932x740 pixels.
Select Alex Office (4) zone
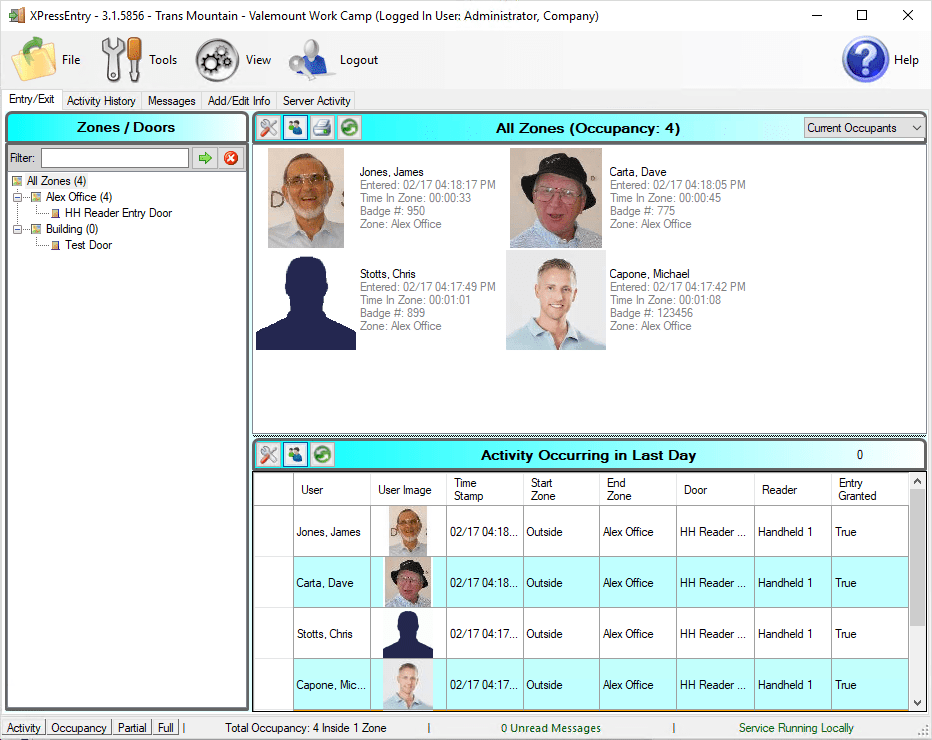(x=79, y=197)
